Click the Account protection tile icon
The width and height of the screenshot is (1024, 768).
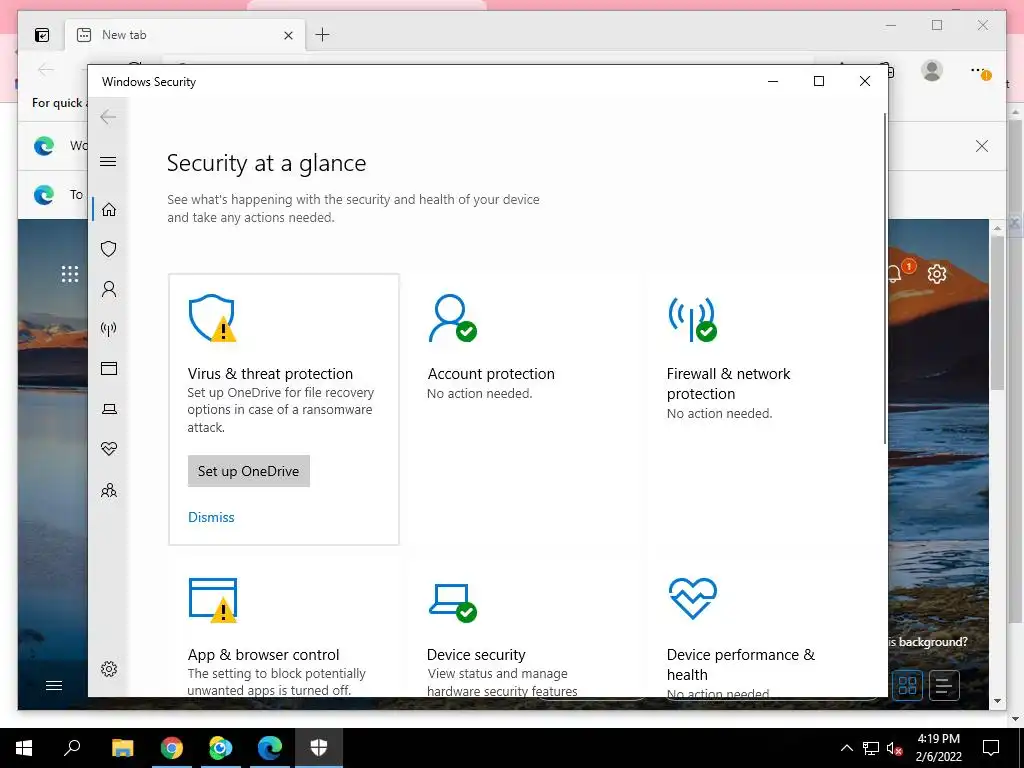(452, 318)
